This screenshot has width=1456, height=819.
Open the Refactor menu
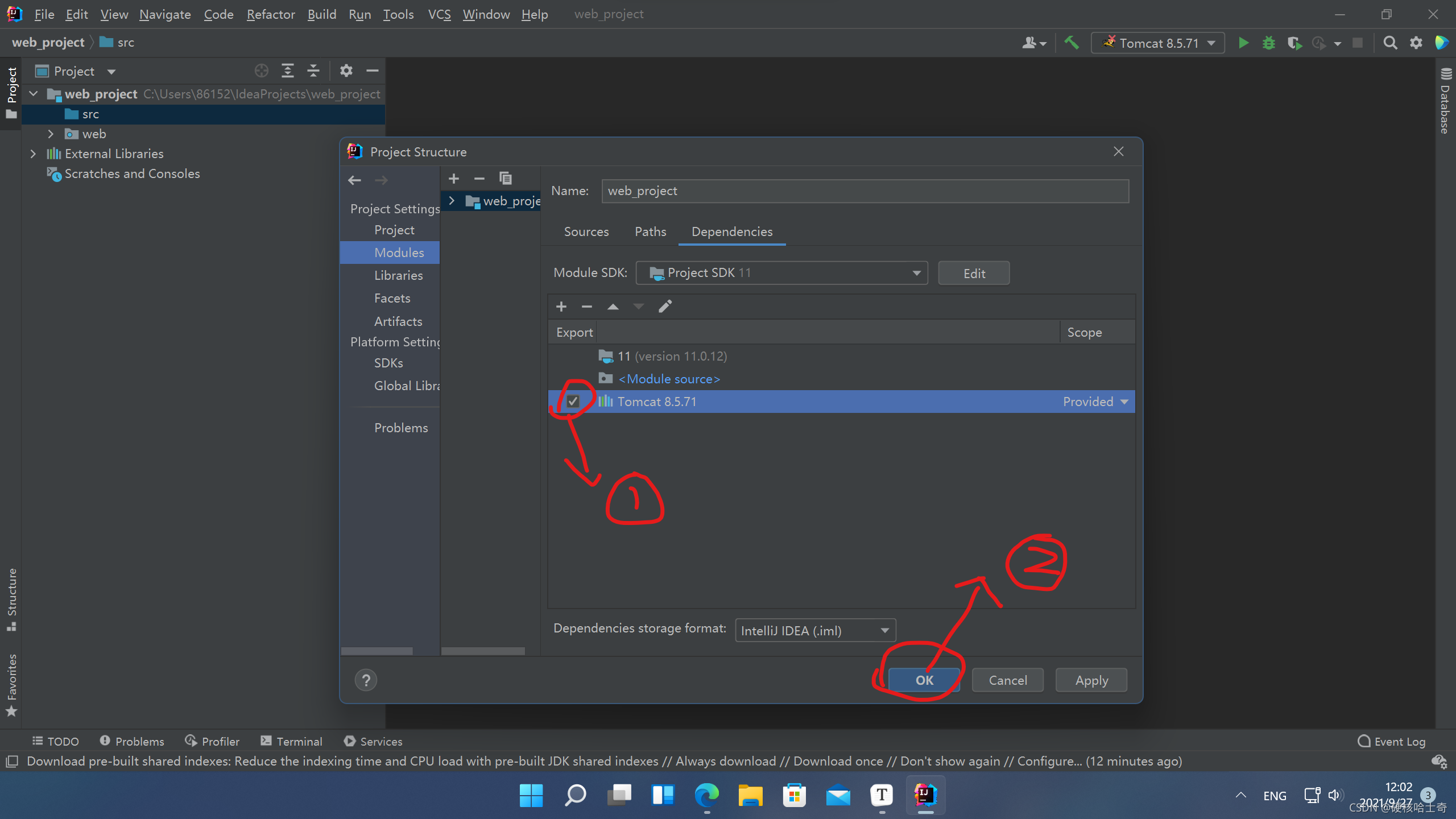point(271,14)
